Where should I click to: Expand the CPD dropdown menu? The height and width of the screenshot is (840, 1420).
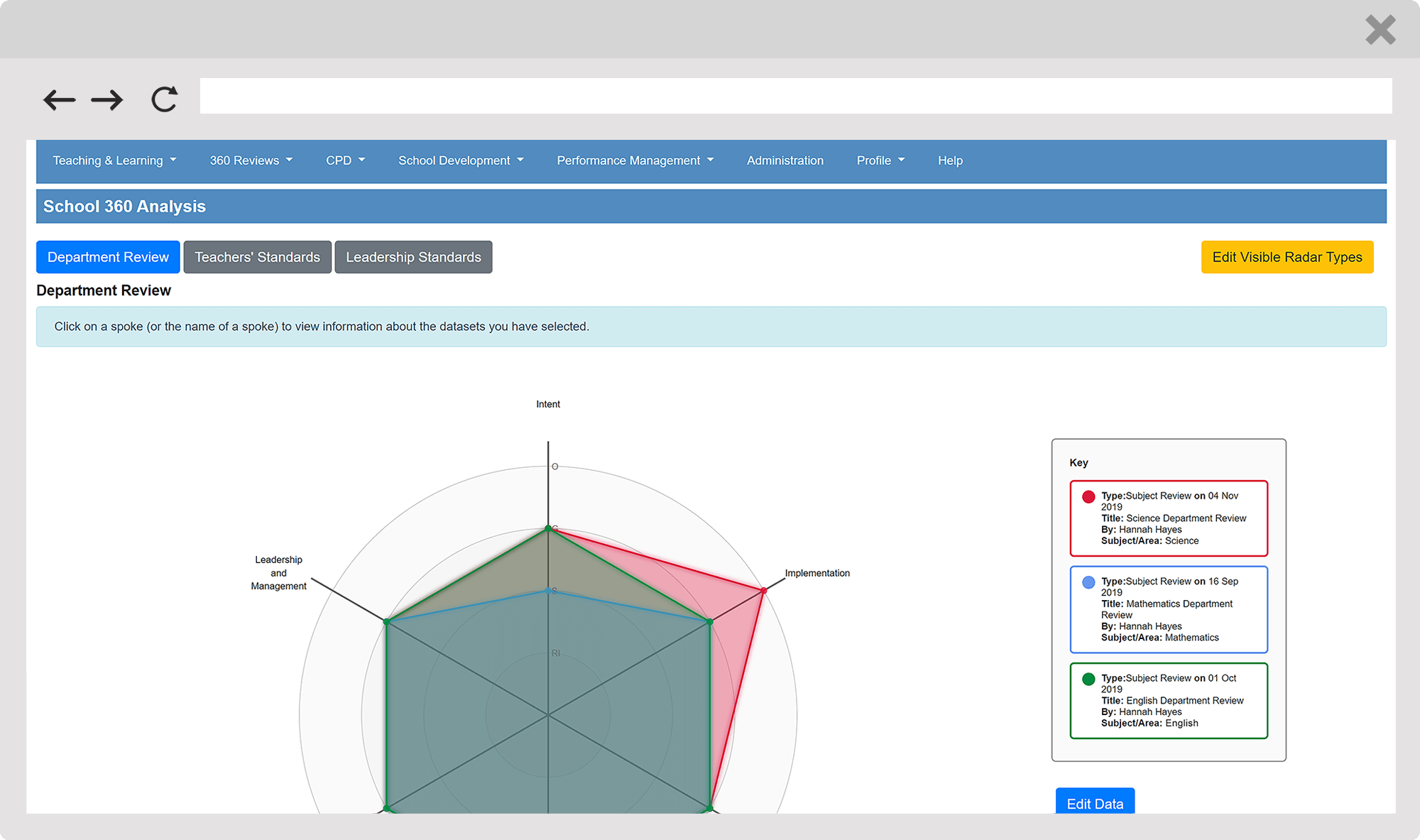tap(346, 160)
